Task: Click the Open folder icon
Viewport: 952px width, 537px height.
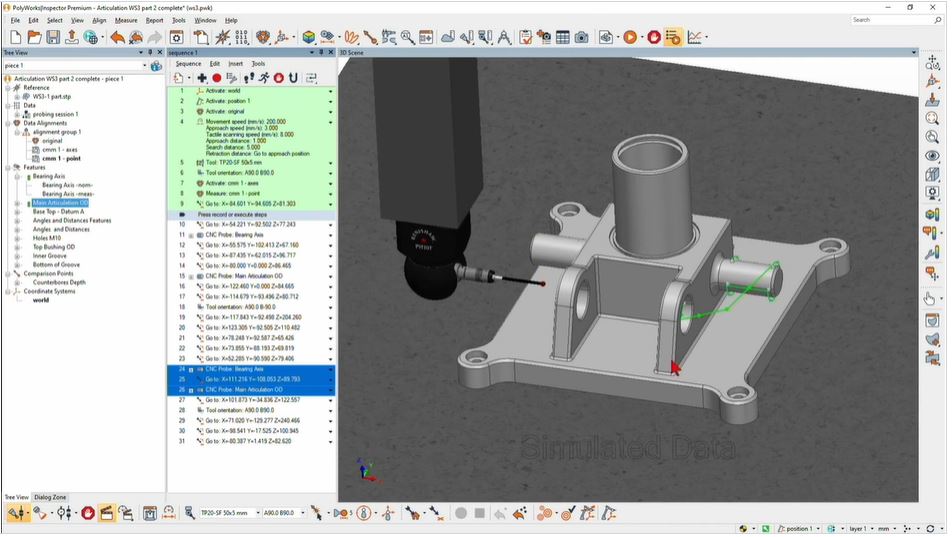Action: [x=35, y=37]
